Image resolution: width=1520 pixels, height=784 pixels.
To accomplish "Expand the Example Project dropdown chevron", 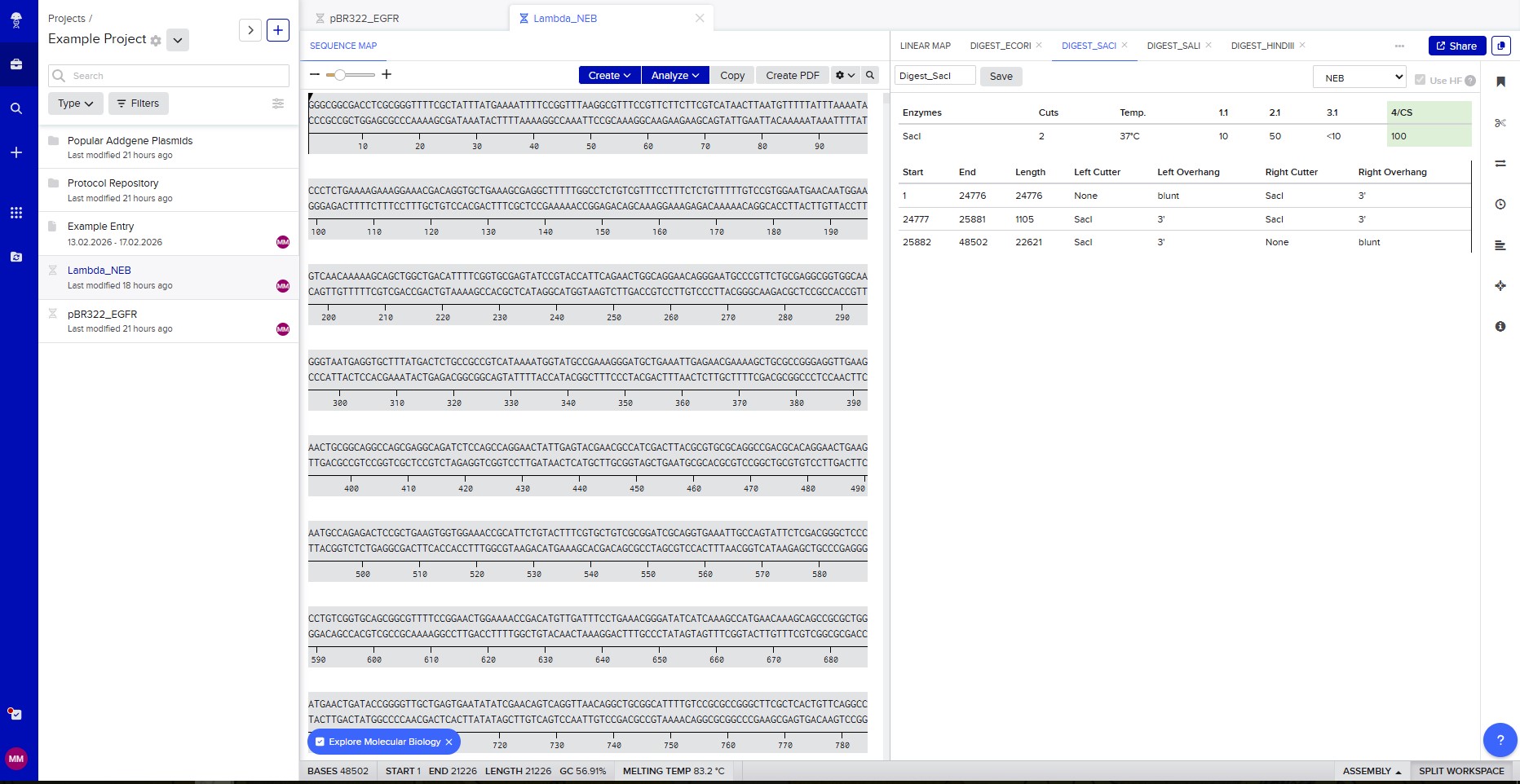I will [x=178, y=40].
